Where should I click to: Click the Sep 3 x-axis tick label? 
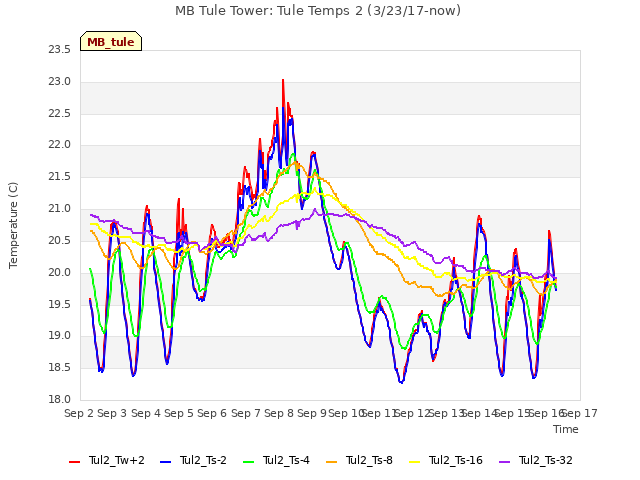(x=112, y=413)
